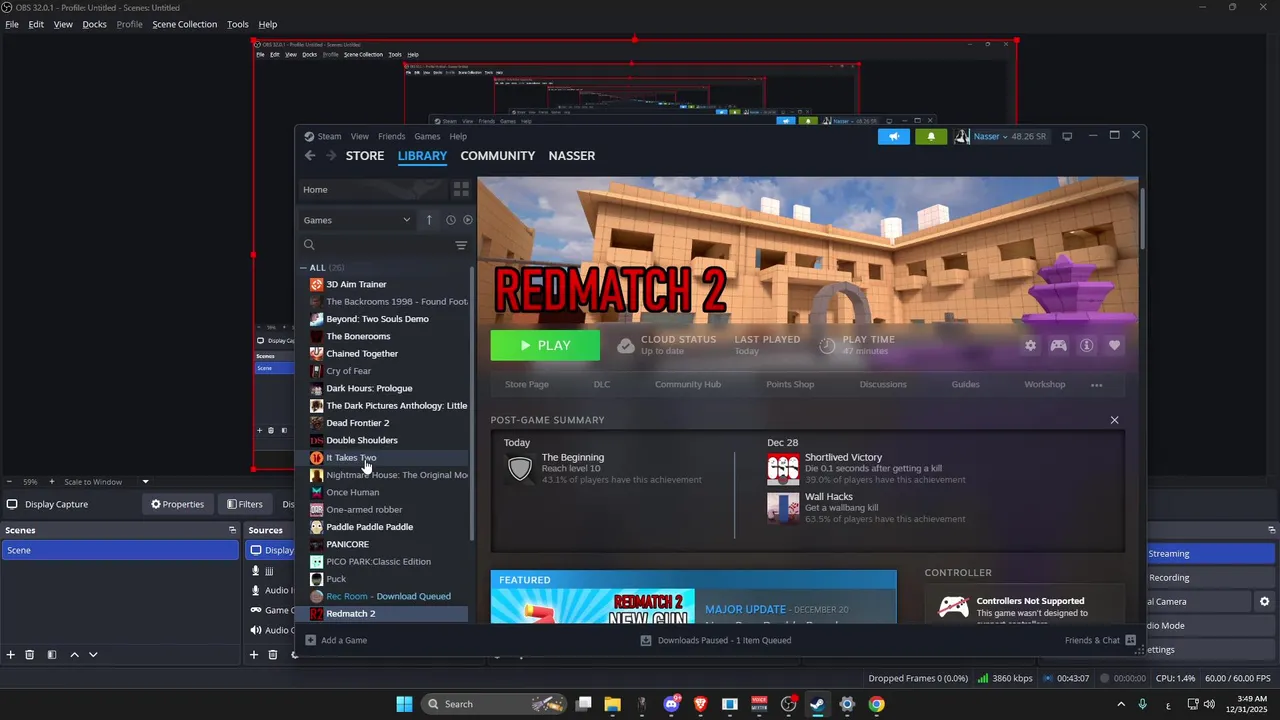Open advanced filter options beside library search
The image size is (1280, 720).
point(461,245)
